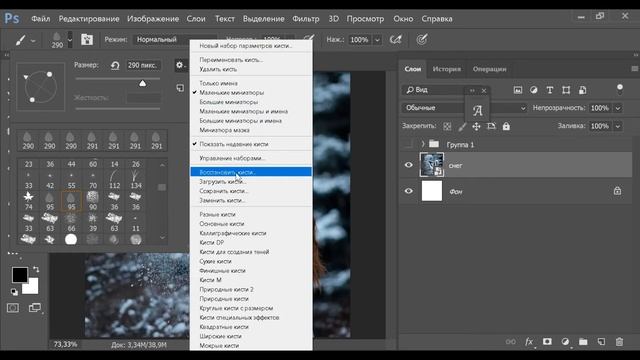Select the Brush tool icon in options bar

tap(20, 40)
